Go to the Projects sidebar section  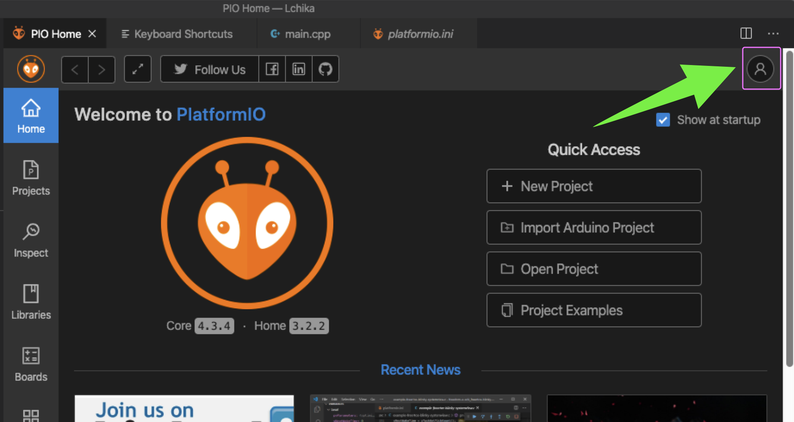[x=31, y=178]
